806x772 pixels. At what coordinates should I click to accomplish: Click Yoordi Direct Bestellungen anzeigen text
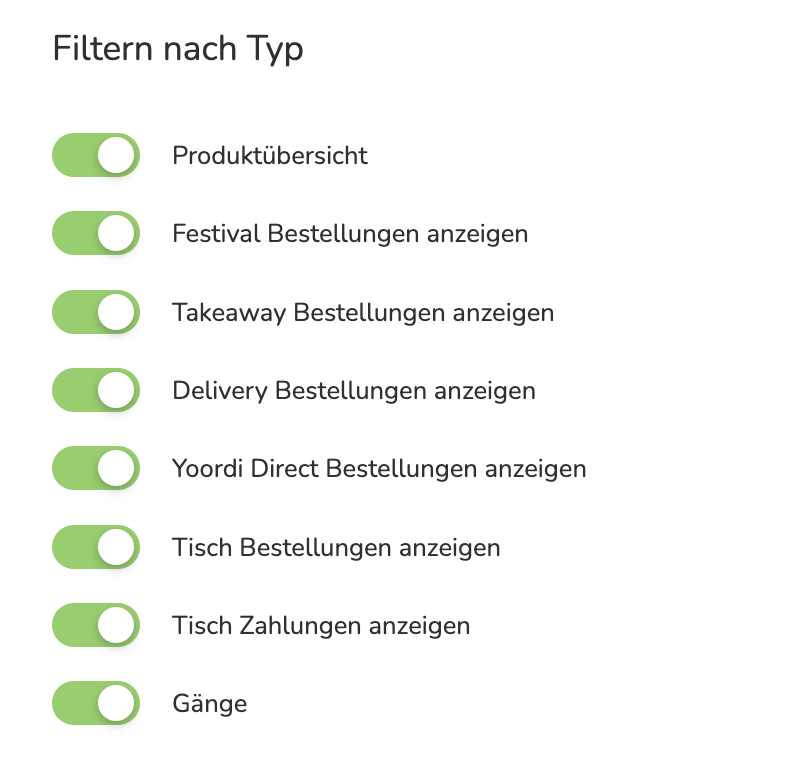(379, 469)
